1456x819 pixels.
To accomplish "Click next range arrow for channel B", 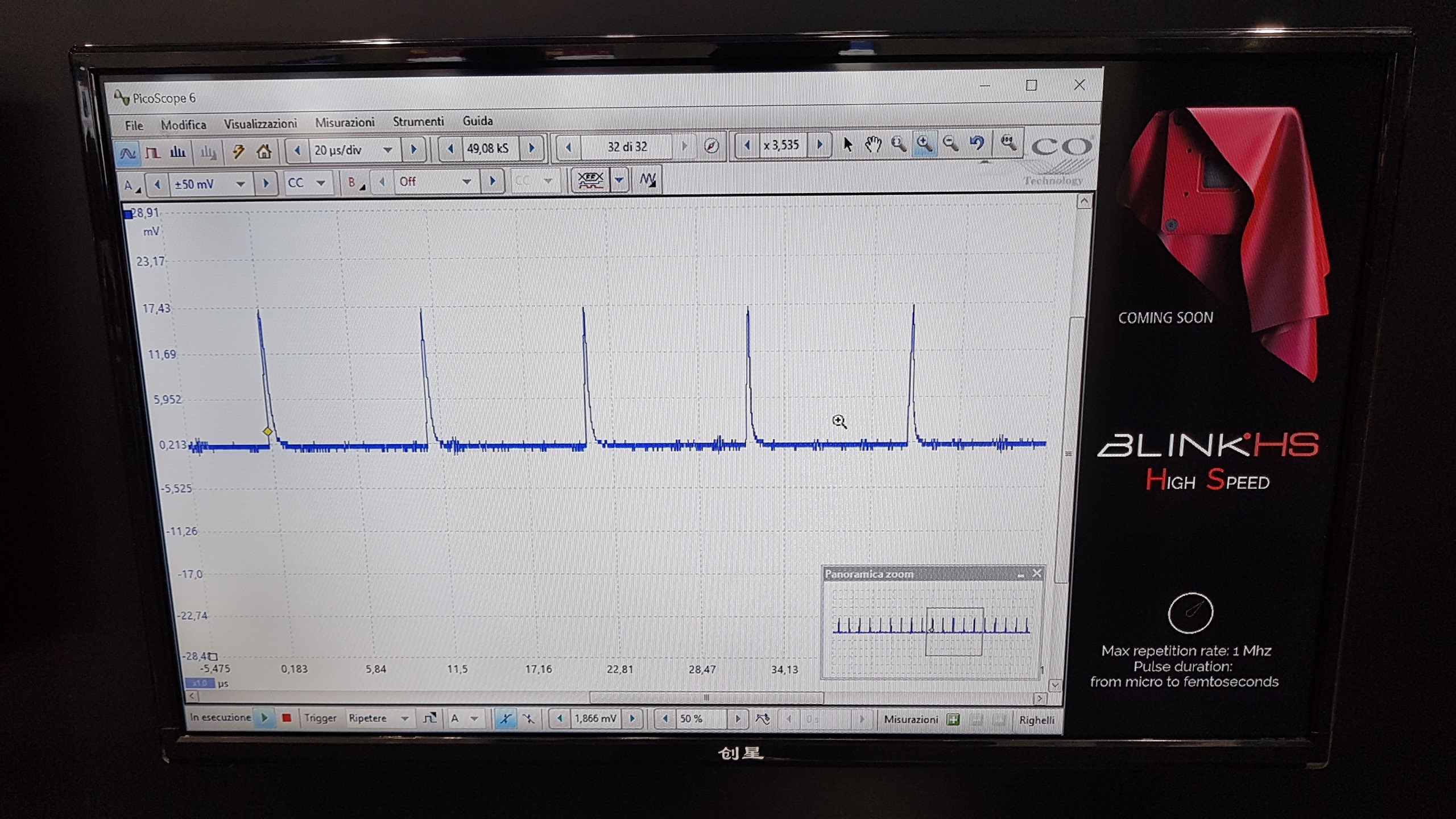I will [x=493, y=181].
